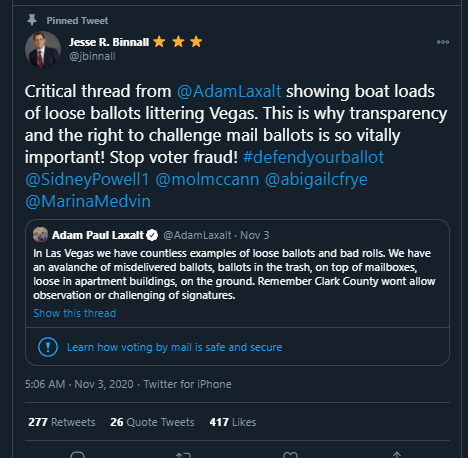
Task: Open the @AdamLaxalt mention in tweet text
Action: click(x=229, y=91)
